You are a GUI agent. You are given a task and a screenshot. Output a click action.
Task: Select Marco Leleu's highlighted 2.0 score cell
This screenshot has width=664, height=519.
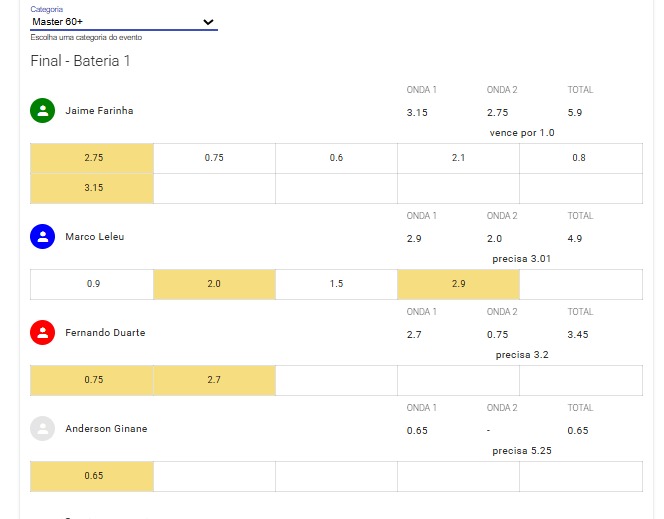coord(214,284)
